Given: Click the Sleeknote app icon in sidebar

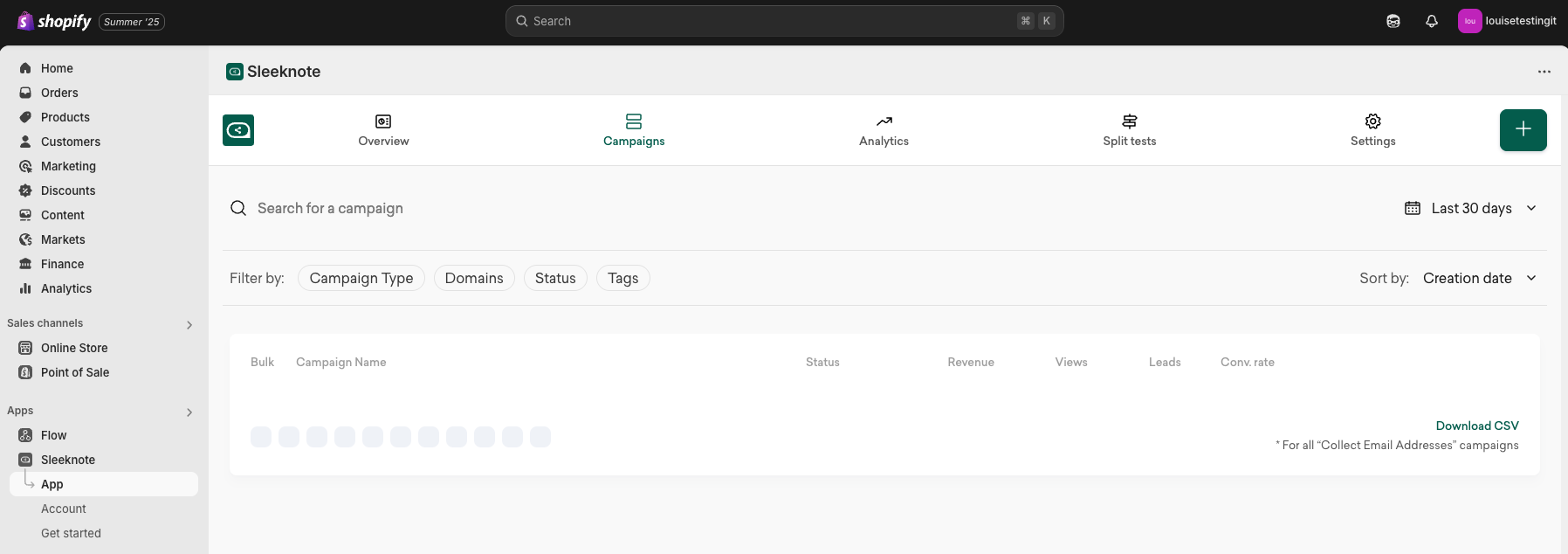Looking at the screenshot, I should point(25,460).
